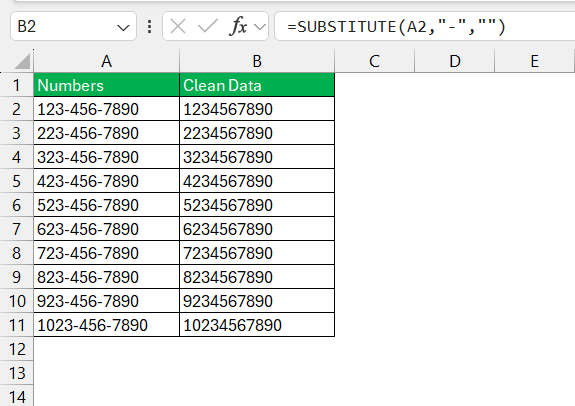Viewport: 575px width, 406px height.
Task: Select cell with 323-456-7890
Action: click(x=106, y=157)
